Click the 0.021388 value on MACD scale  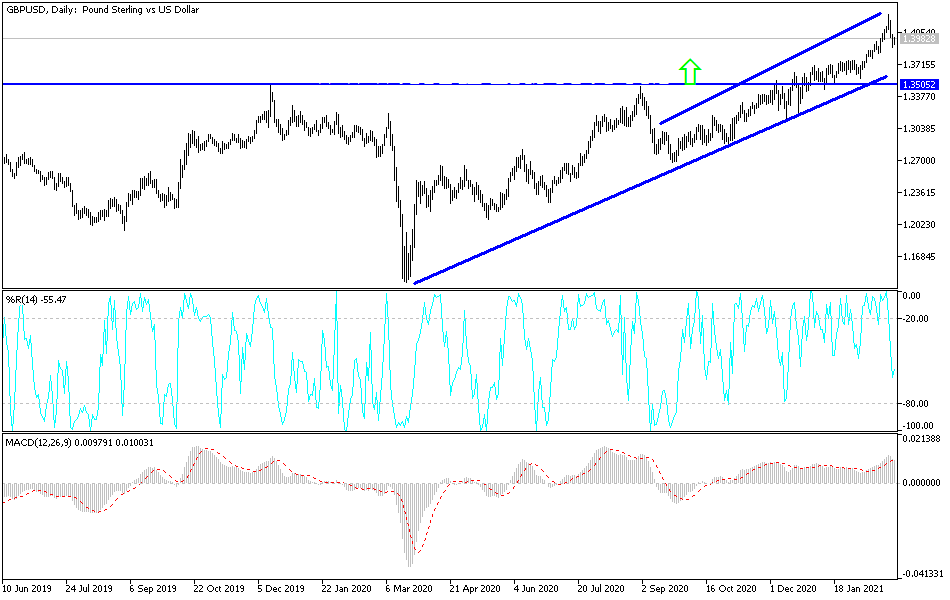924,438
